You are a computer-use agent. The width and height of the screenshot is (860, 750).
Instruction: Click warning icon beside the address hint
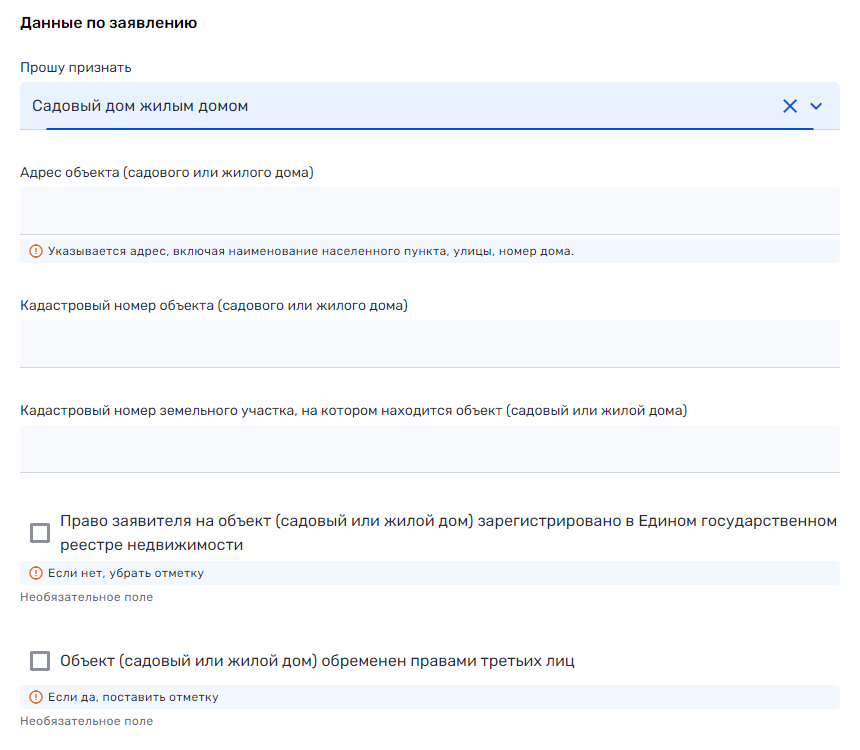36,251
